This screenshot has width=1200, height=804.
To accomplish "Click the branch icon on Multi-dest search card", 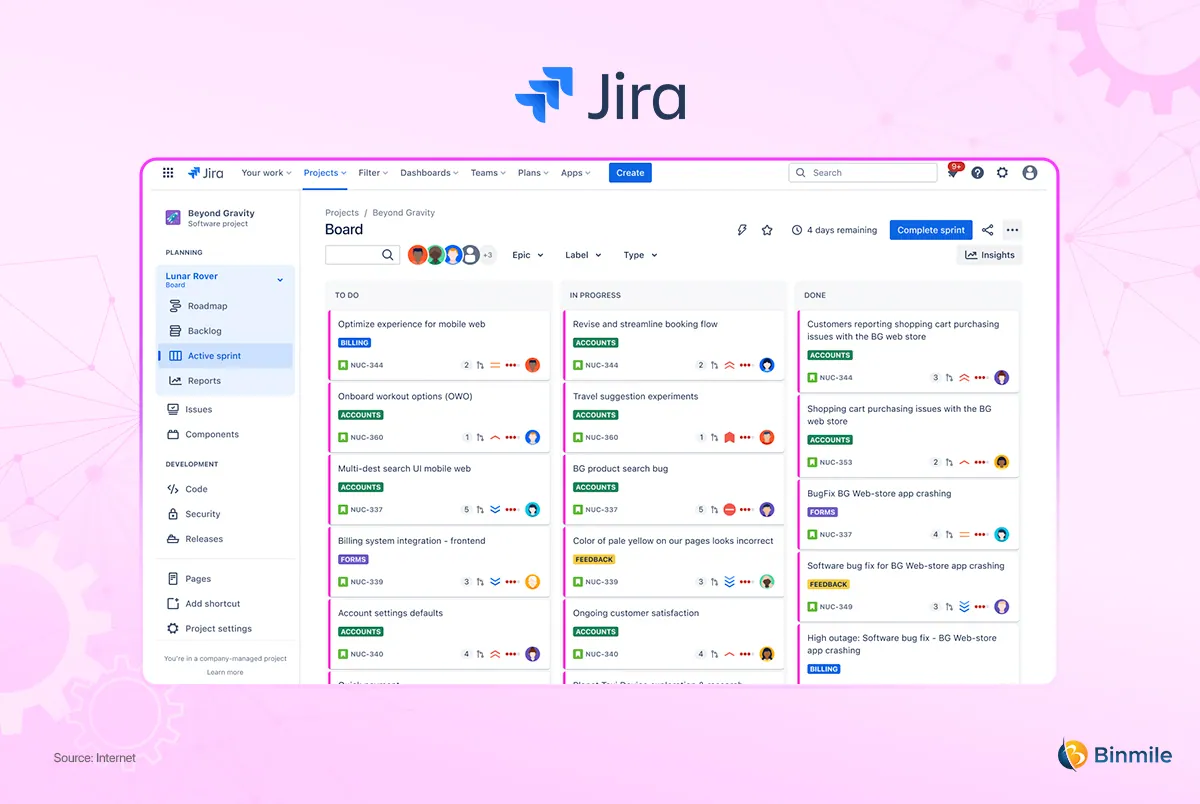I will (480, 509).
